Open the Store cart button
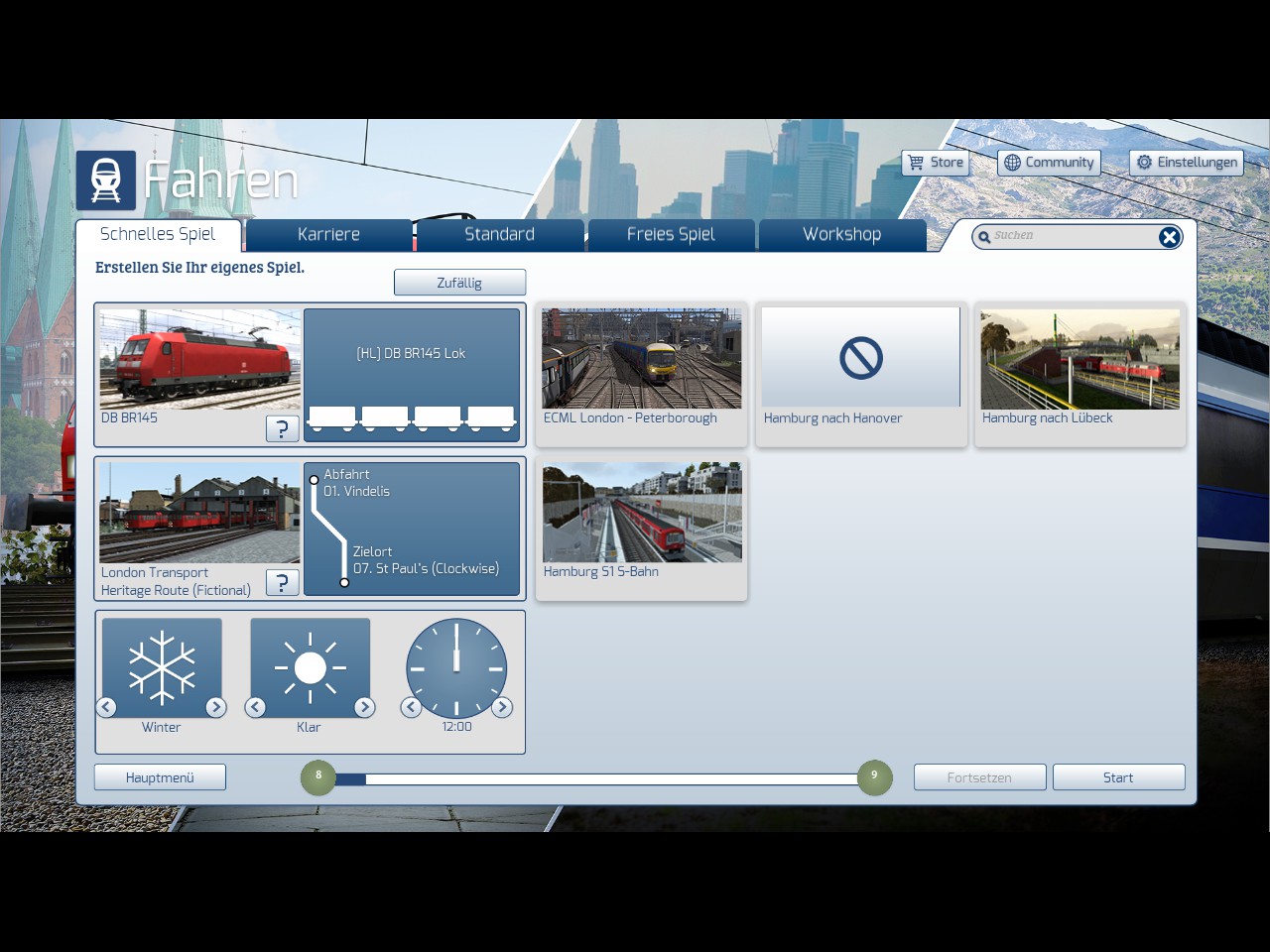The width and height of the screenshot is (1270, 952). click(x=935, y=163)
